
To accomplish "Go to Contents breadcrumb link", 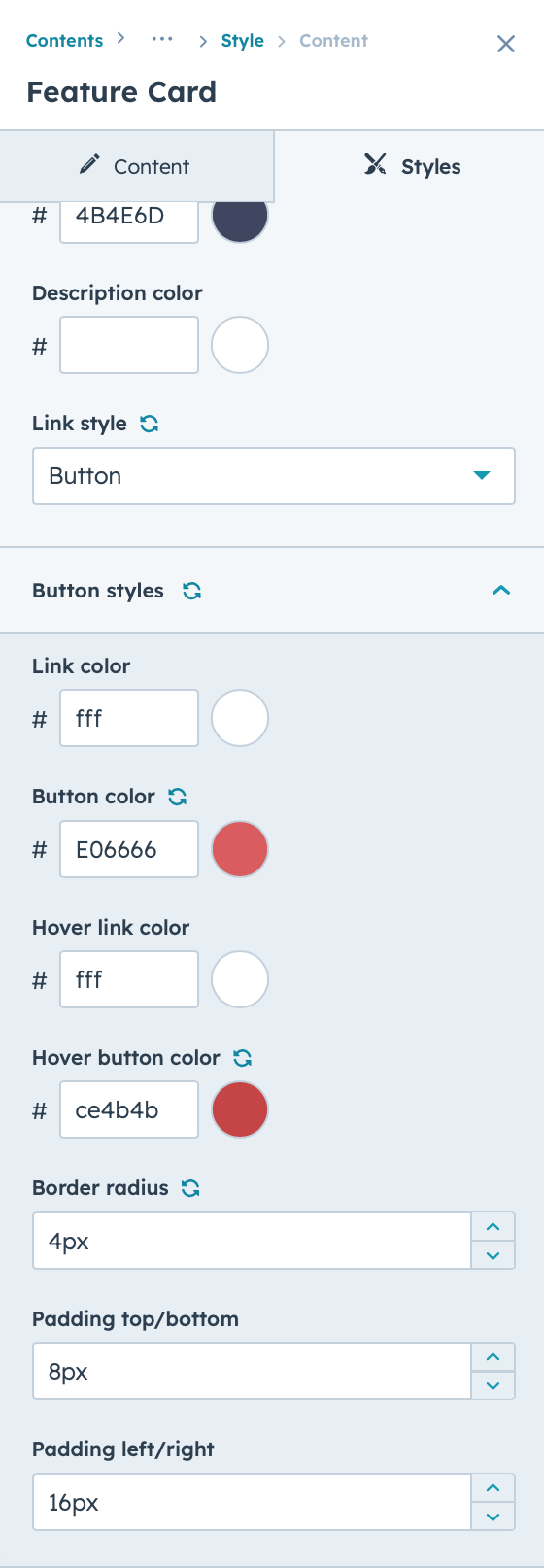I will (64, 41).
